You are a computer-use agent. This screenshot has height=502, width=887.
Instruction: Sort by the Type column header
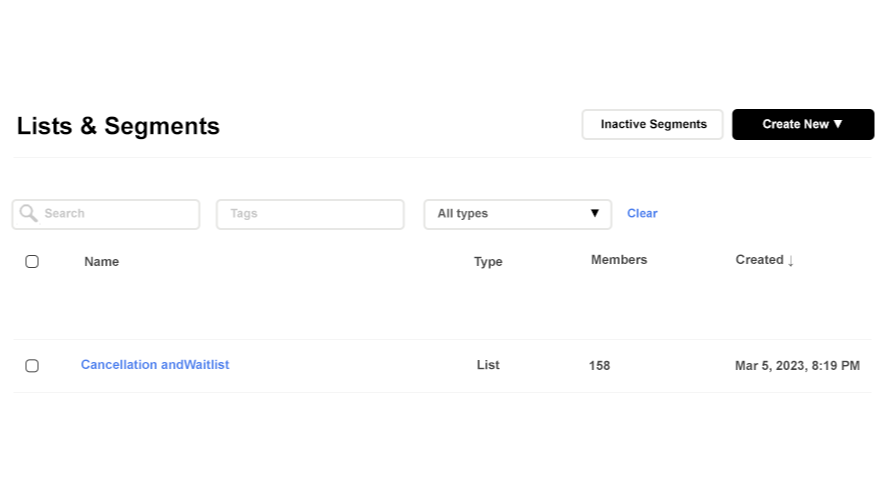[x=488, y=261]
